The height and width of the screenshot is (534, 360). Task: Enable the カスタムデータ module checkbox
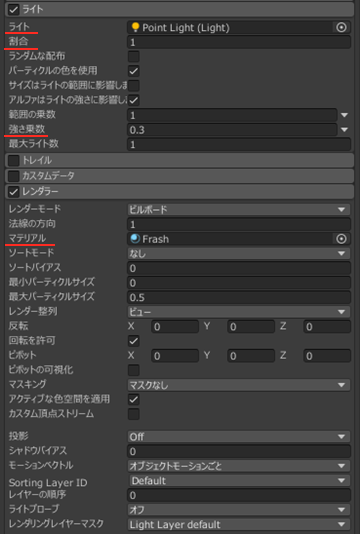point(13,176)
